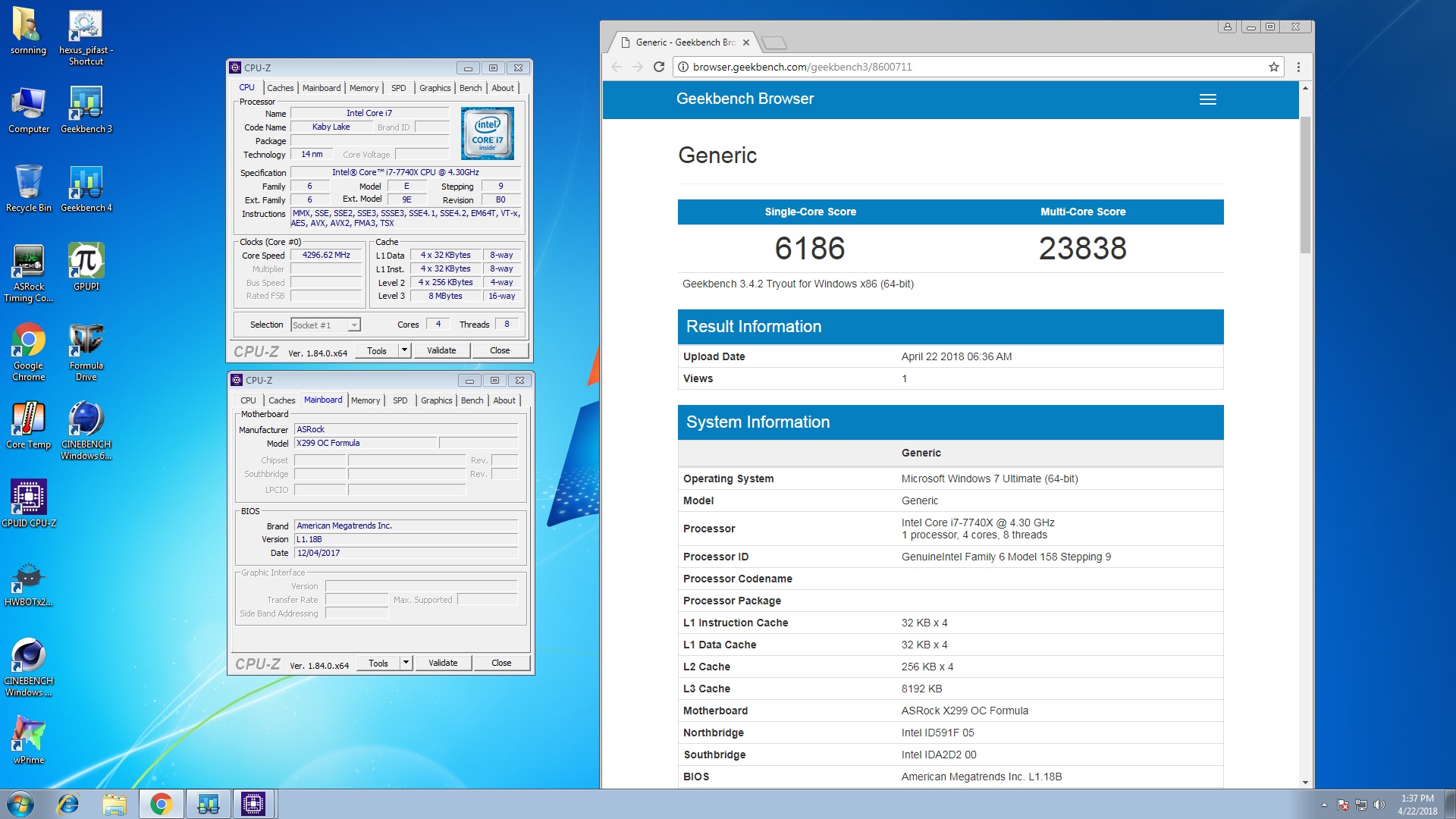This screenshot has height=819, width=1456.
Task: Open the Google Chrome desktop shortcut
Action: [x=29, y=353]
